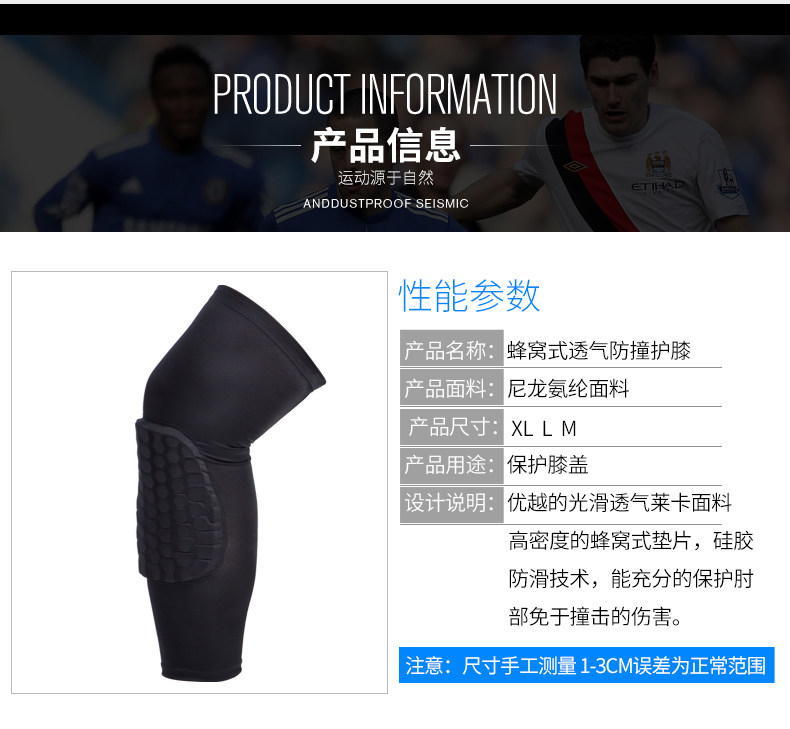Click the 产品信息 banner title
The image size is (790, 729).
(x=385, y=146)
